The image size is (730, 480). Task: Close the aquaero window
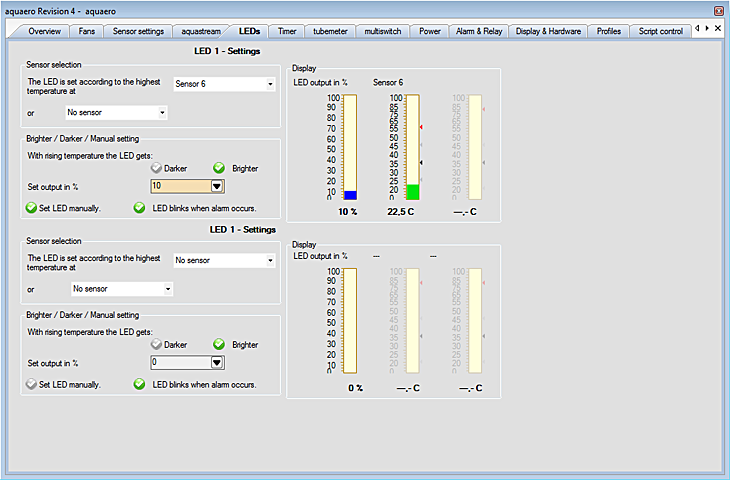[718, 9]
